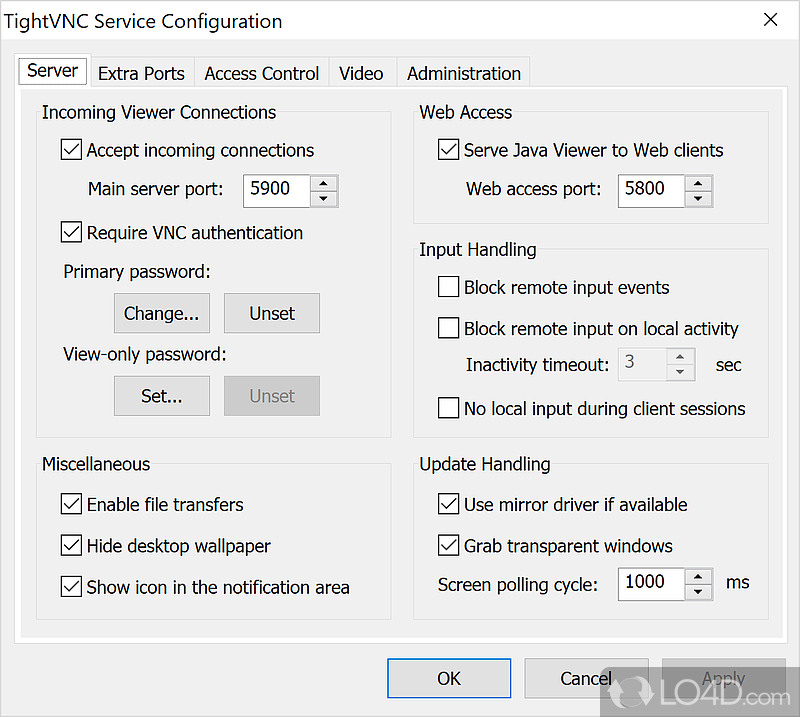Focus the Screen polling cycle field

coord(650,583)
